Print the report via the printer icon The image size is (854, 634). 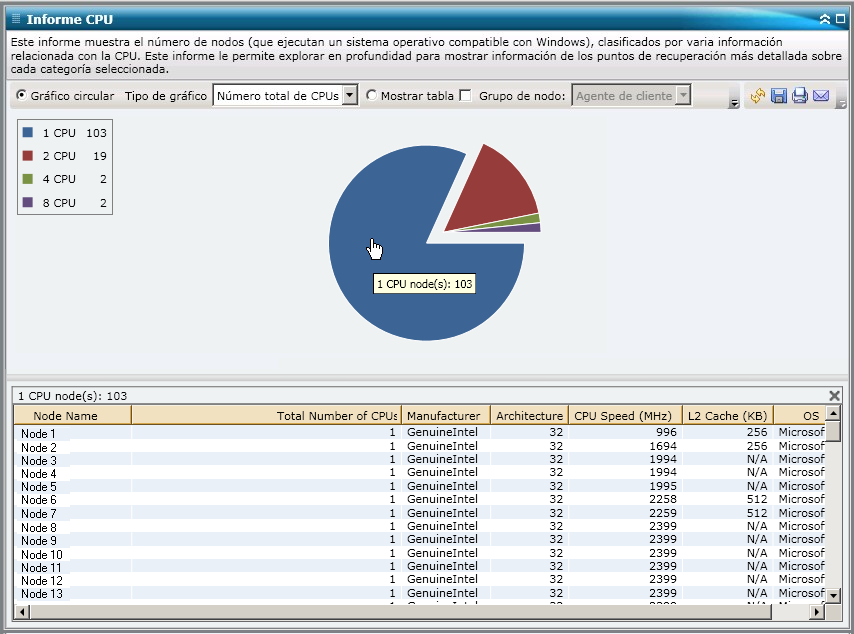(799, 96)
